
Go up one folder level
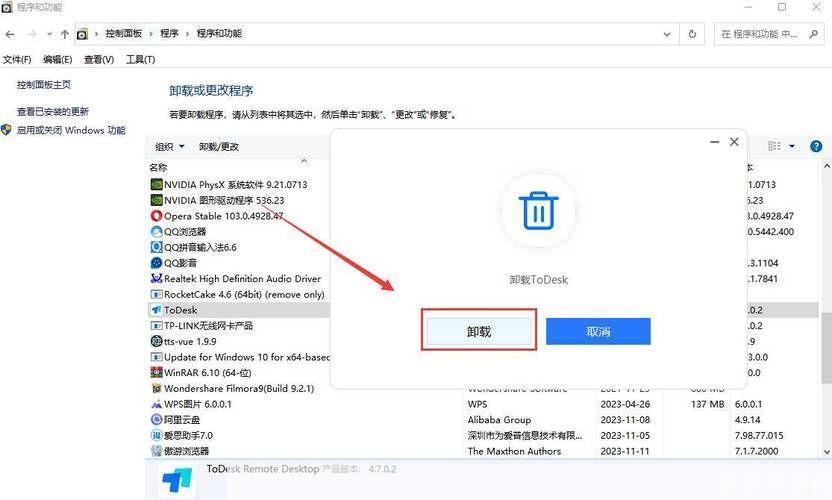[65, 34]
